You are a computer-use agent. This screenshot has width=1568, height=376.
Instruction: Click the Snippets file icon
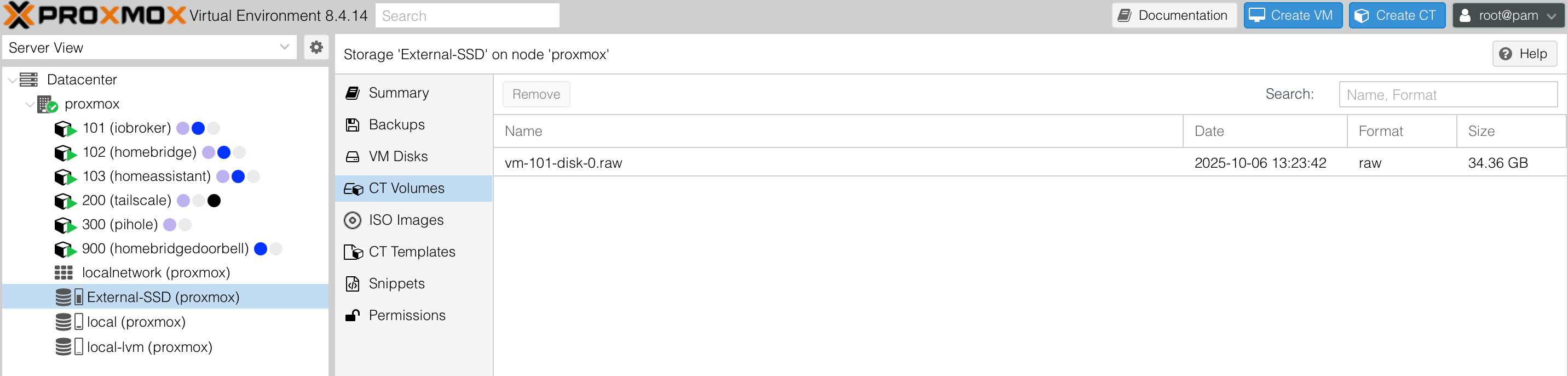353,283
